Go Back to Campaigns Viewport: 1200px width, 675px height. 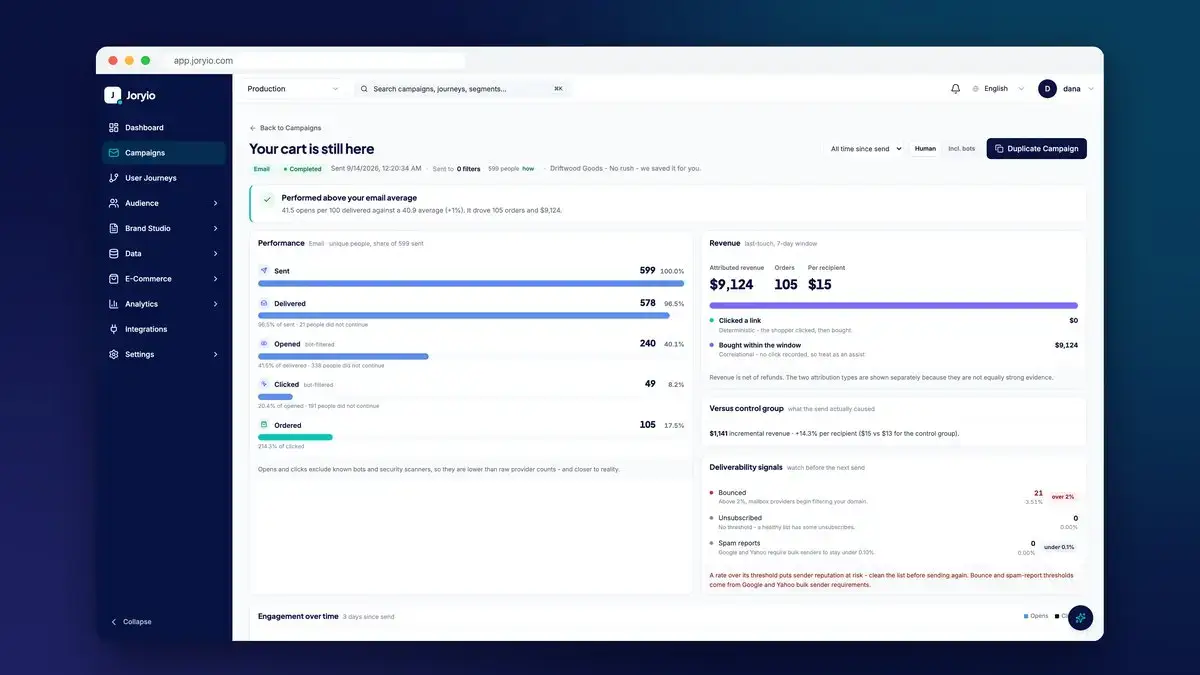pyautogui.click(x=286, y=128)
